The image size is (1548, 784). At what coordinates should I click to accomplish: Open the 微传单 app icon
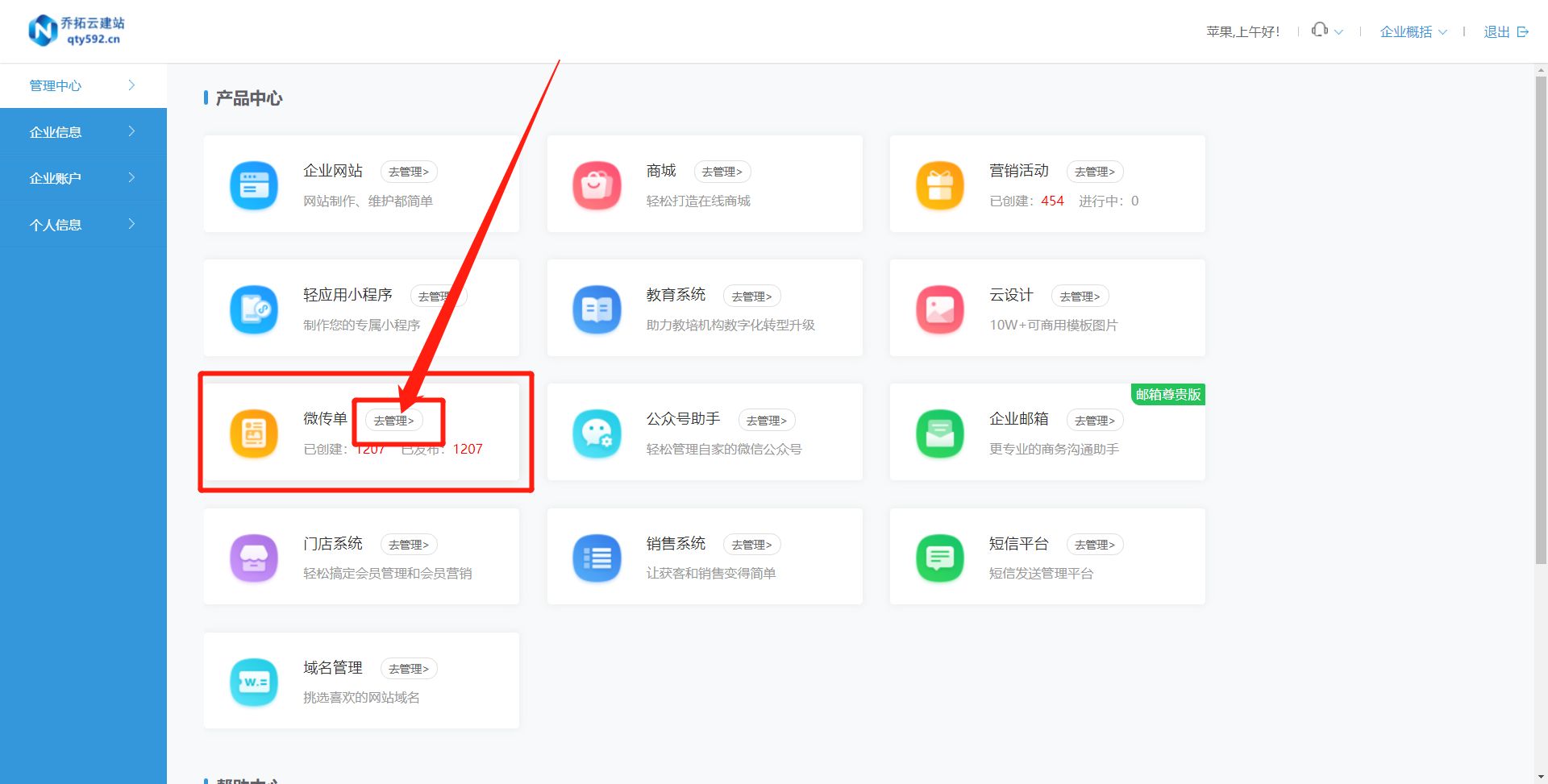tap(253, 433)
